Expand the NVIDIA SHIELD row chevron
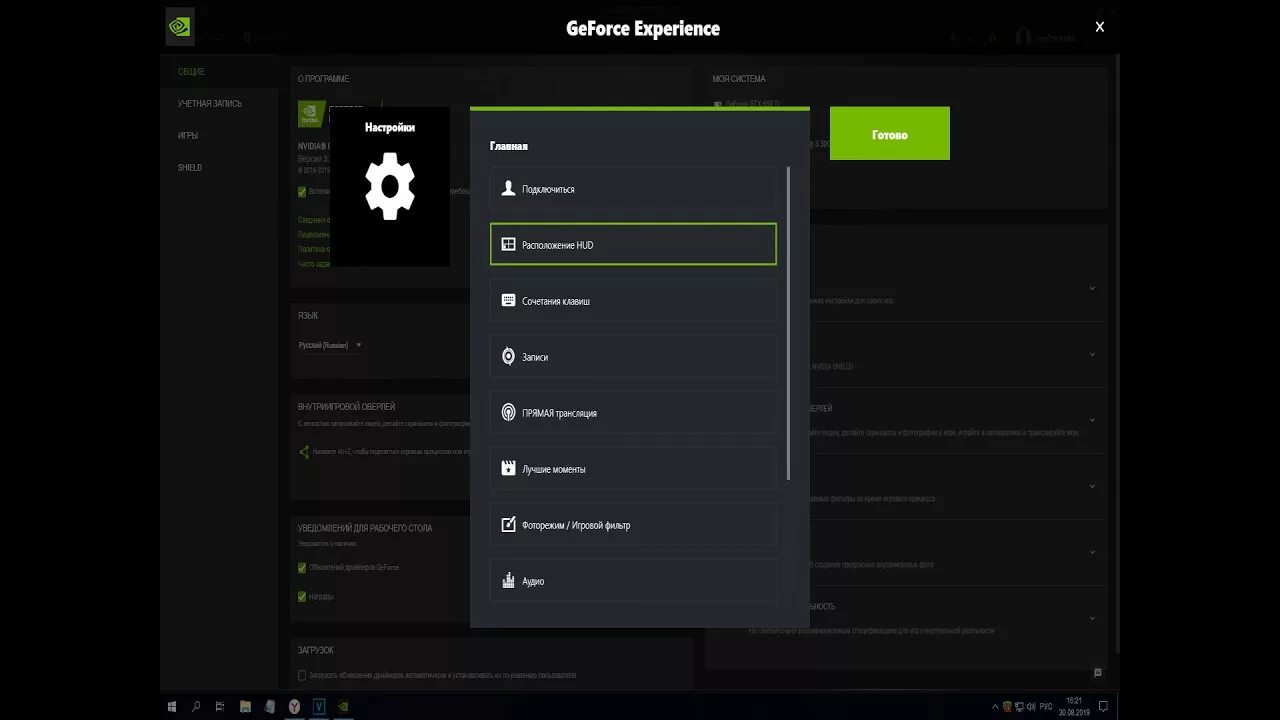Screen dimensions: 1280x720 (x=1092, y=354)
